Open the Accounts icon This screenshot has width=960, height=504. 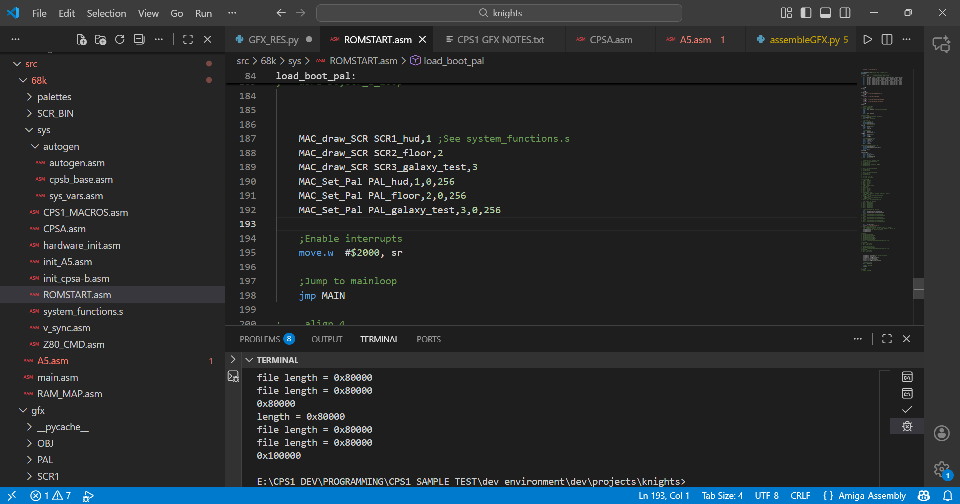[x=942, y=433]
